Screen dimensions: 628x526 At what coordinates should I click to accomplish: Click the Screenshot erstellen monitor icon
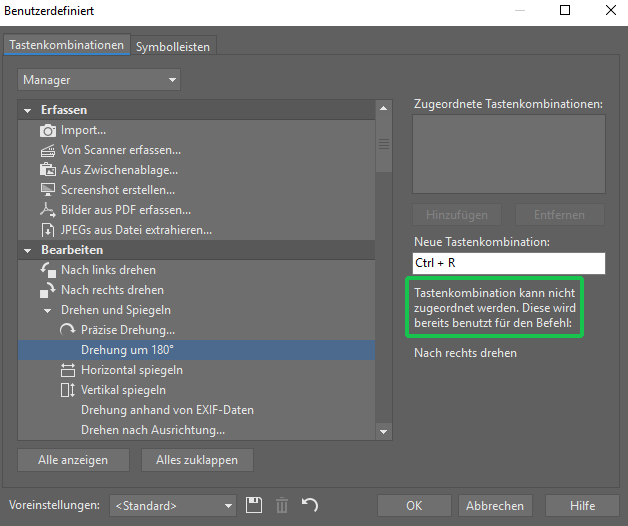tap(48, 190)
